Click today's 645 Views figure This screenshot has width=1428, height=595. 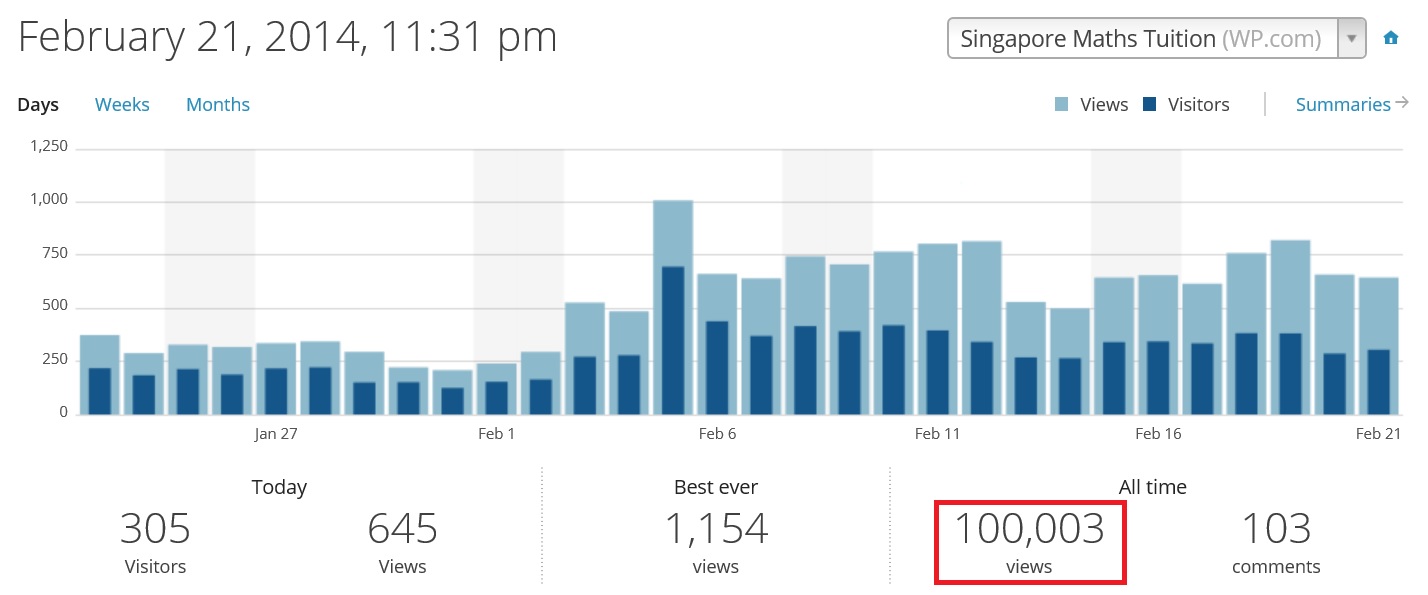click(x=402, y=529)
